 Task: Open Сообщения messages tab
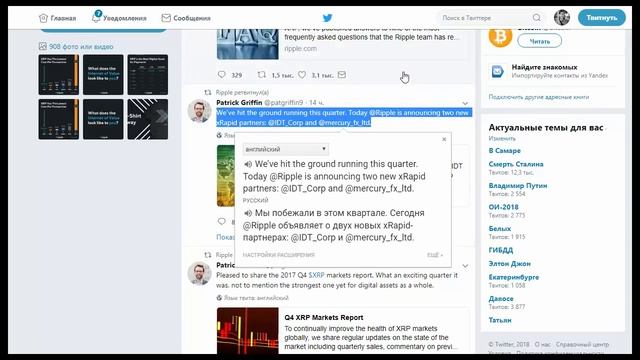point(186,18)
